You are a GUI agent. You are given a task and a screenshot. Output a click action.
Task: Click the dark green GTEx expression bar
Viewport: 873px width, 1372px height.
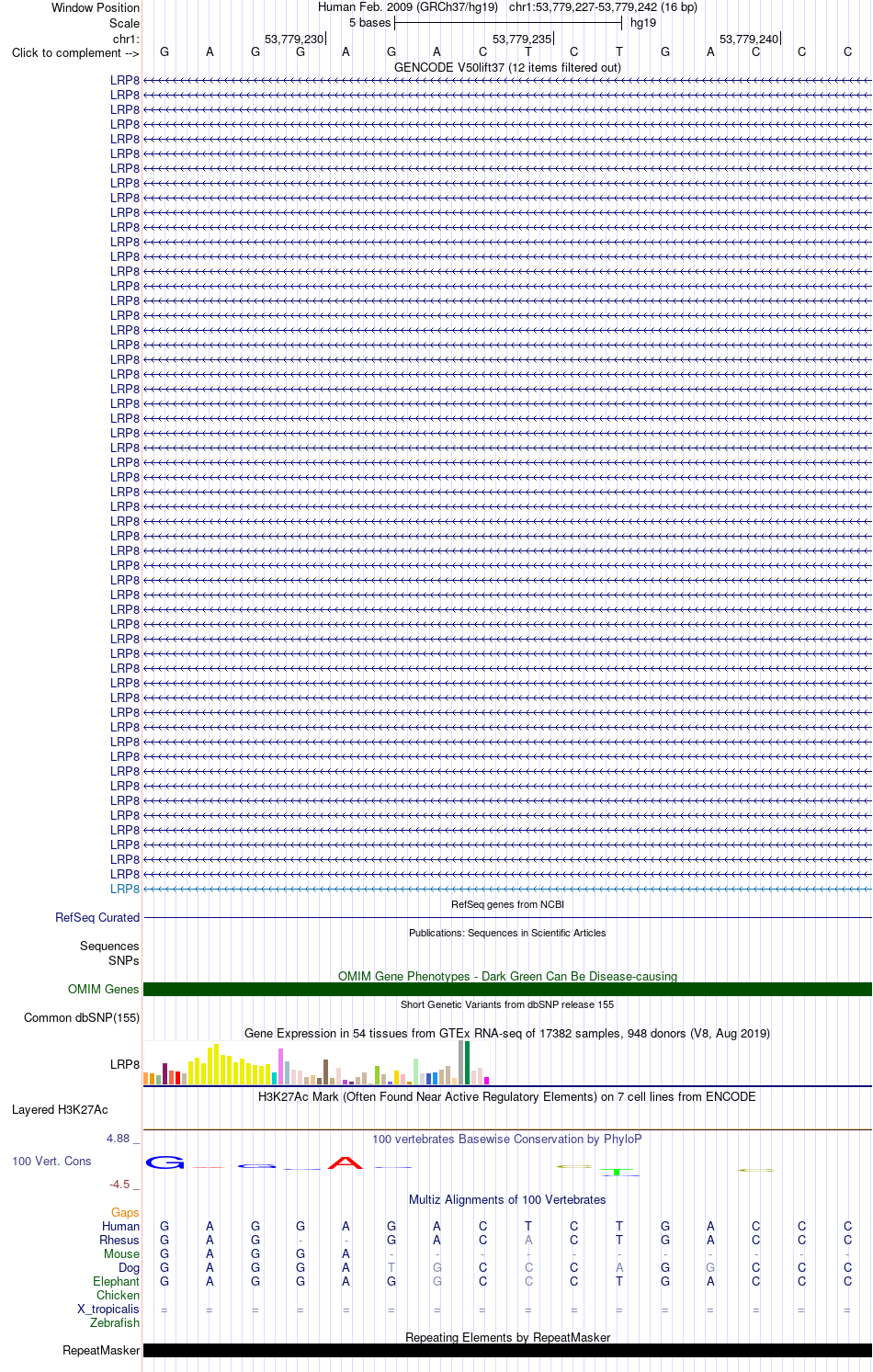click(x=467, y=1062)
